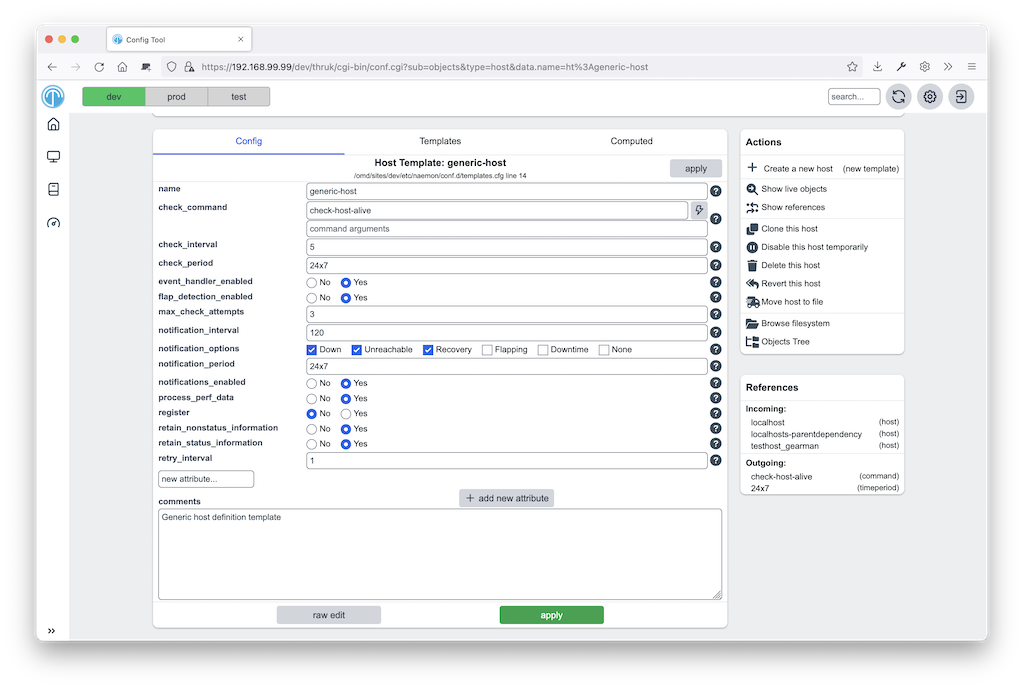Click Clone this host
Screen dimensions: 1024x689
789,229
